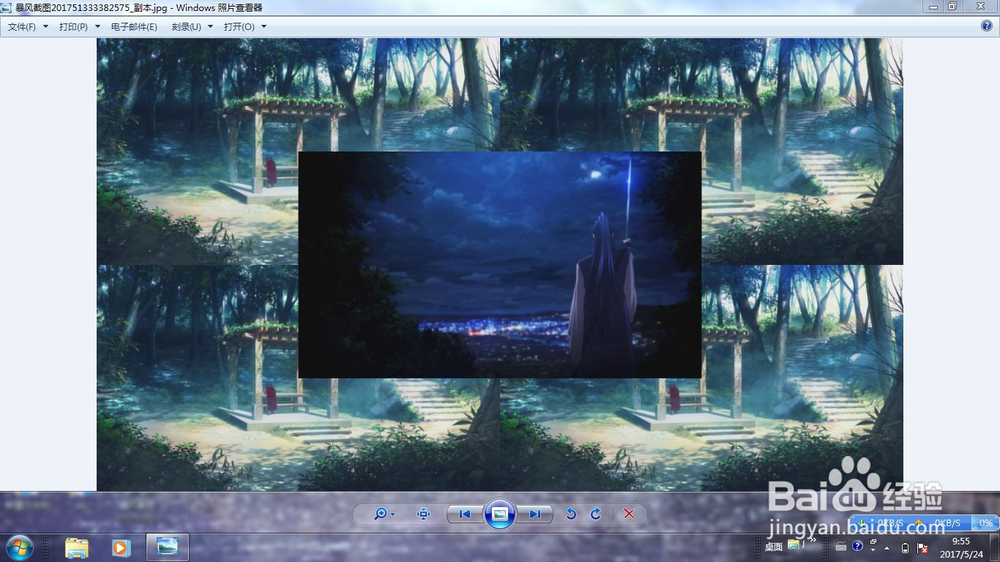Open the zoom magnifier control
This screenshot has width=1000, height=562.
coord(384,514)
